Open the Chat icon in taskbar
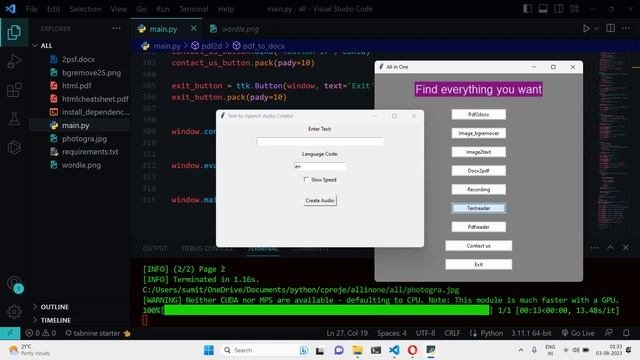Screen dimensions: 640x360 339,350
